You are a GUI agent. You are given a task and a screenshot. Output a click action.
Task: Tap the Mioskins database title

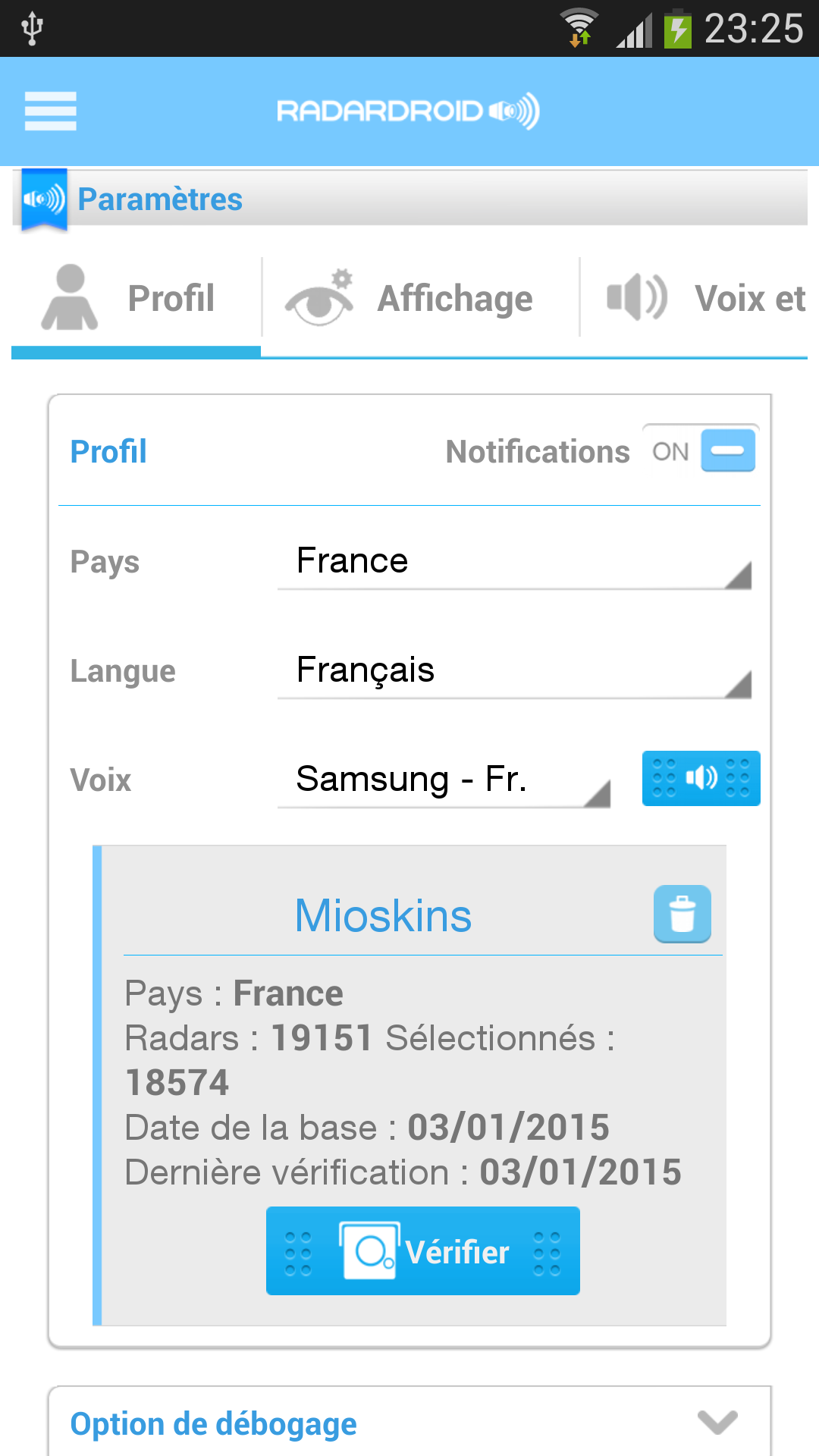[x=383, y=915]
